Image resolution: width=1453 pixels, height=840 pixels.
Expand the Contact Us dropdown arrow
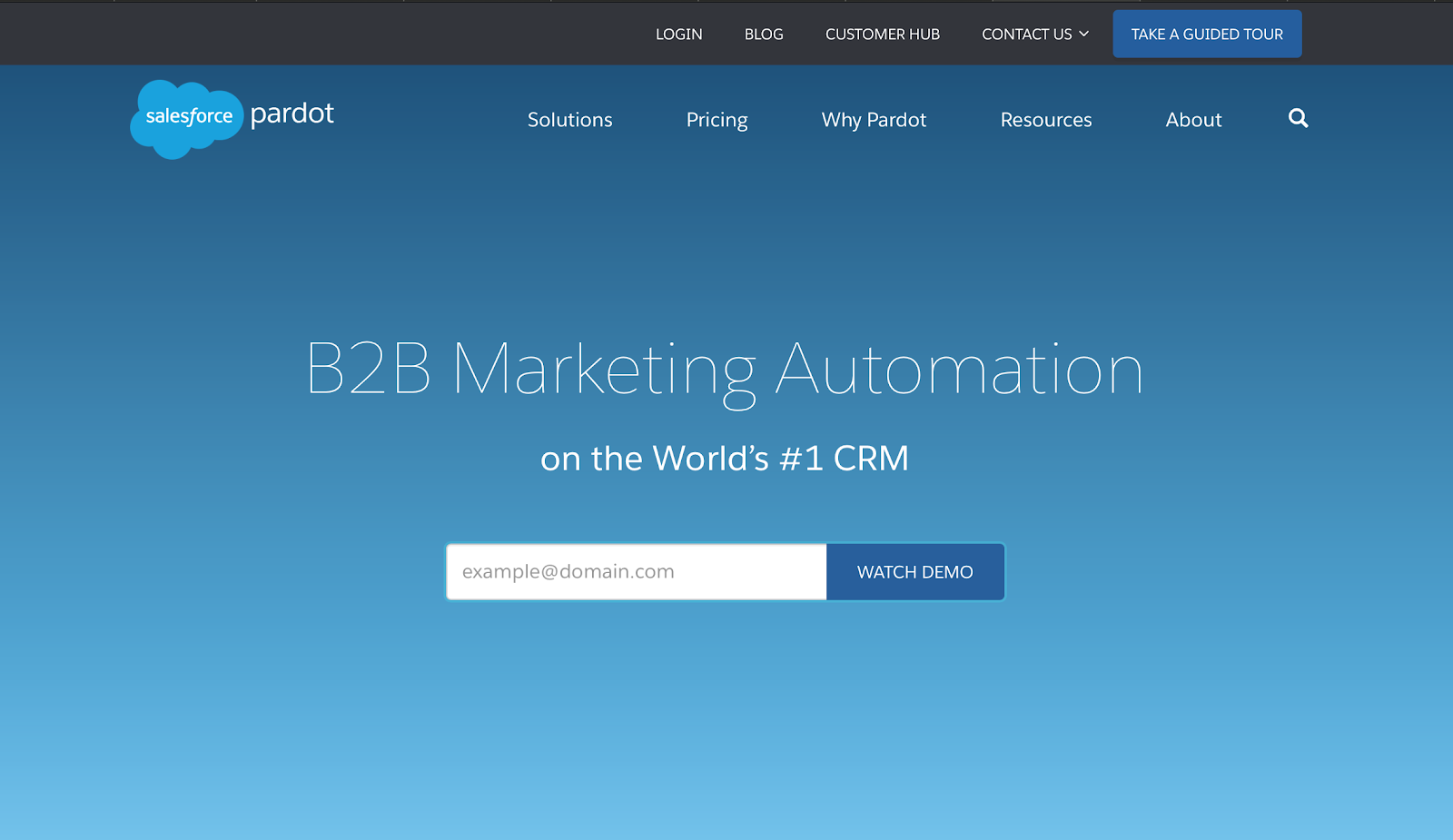pos(1083,34)
